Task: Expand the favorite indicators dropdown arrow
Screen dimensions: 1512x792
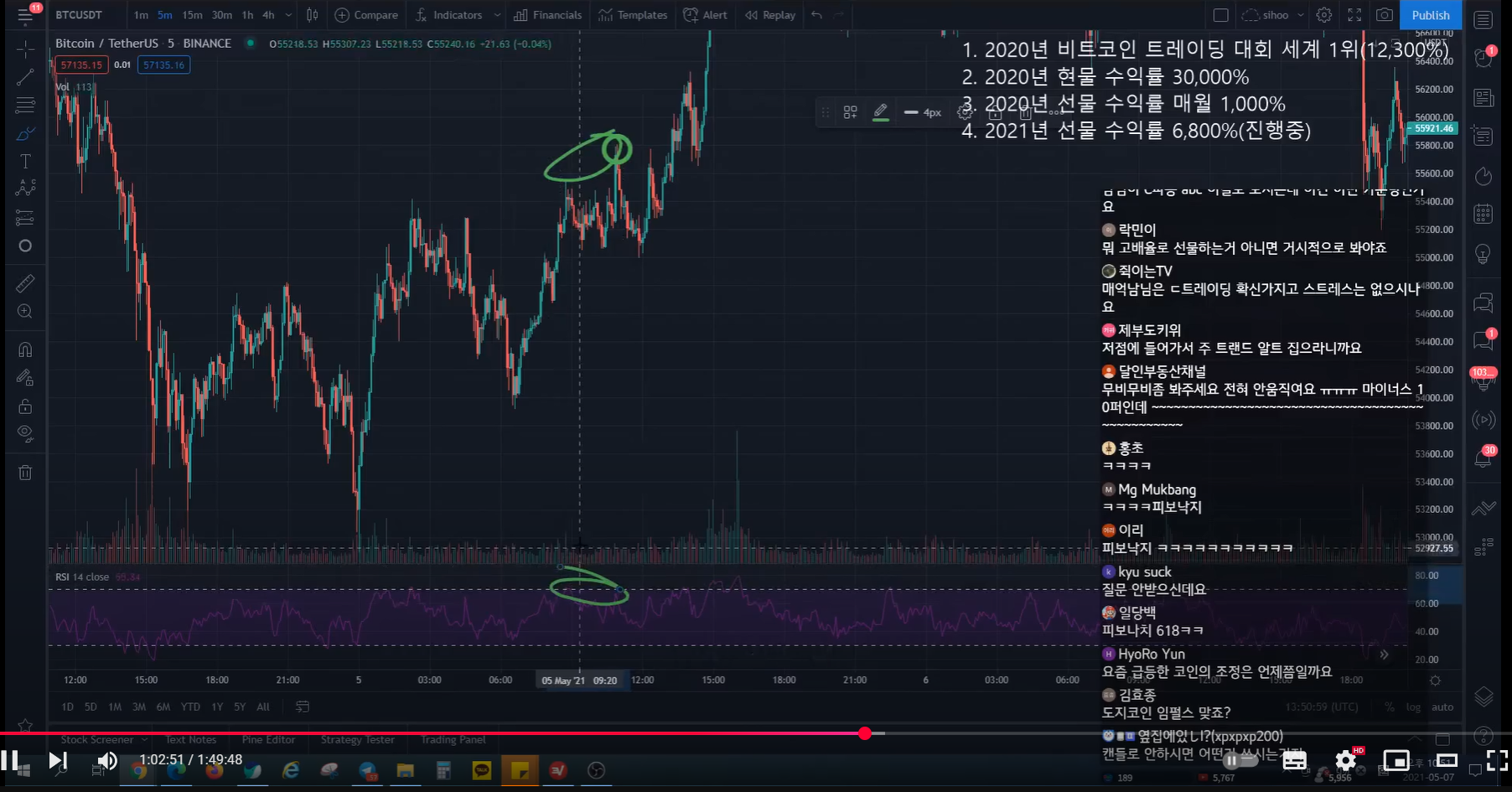Action: 497,15
